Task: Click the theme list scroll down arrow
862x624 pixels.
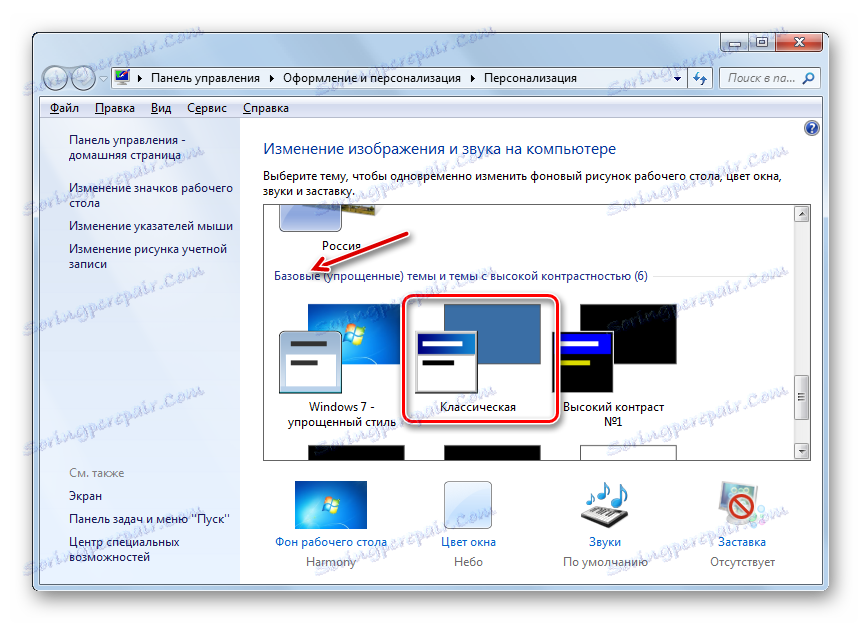Action: [x=802, y=451]
